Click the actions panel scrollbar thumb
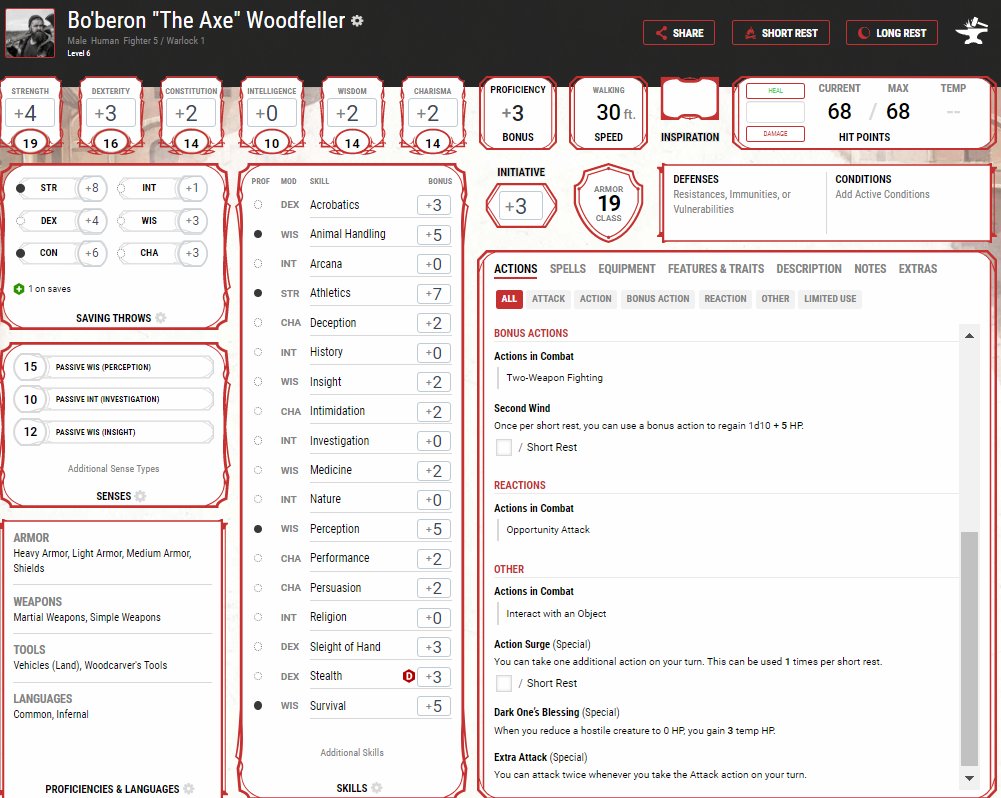The height and width of the screenshot is (798, 1001). point(969,648)
